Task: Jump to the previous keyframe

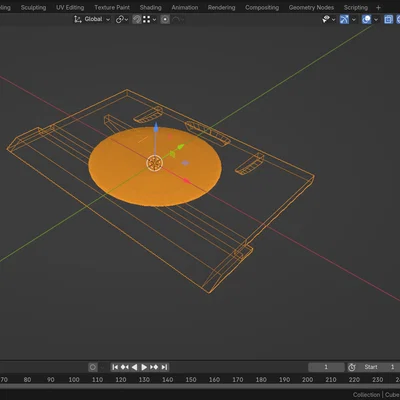Action: click(125, 367)
